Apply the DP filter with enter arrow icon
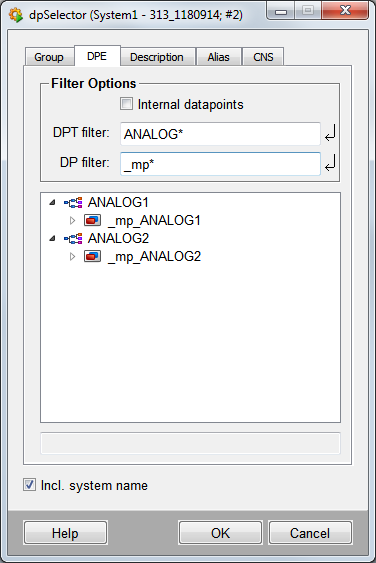Viewport: 376px width, 563px height. pos(330,163)
